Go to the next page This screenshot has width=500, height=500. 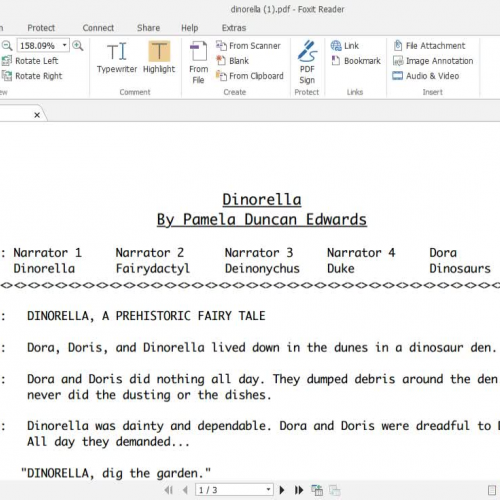pyautogui.click(x=282, y=490)
